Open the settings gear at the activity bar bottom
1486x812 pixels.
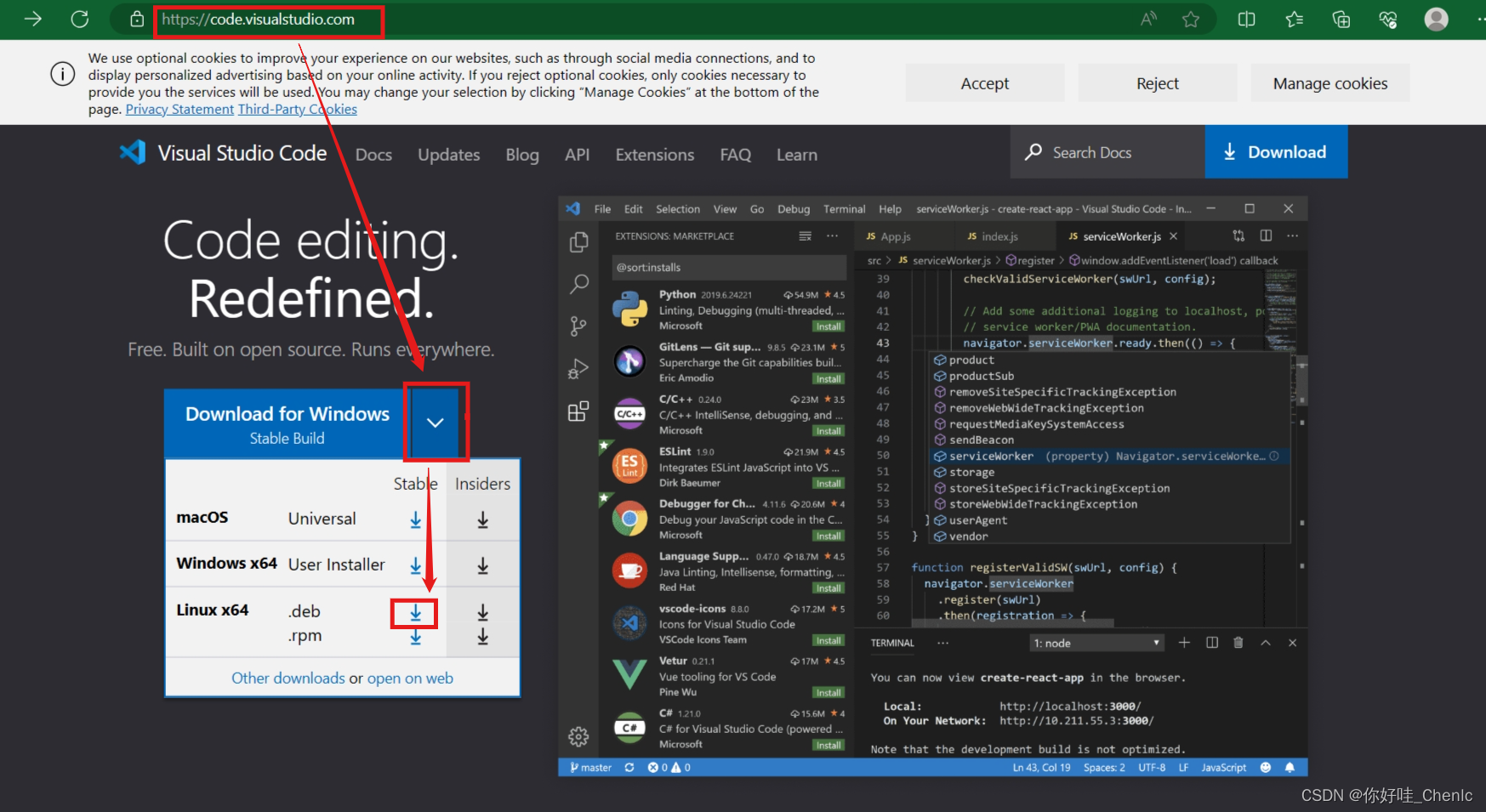coord(578,736)
